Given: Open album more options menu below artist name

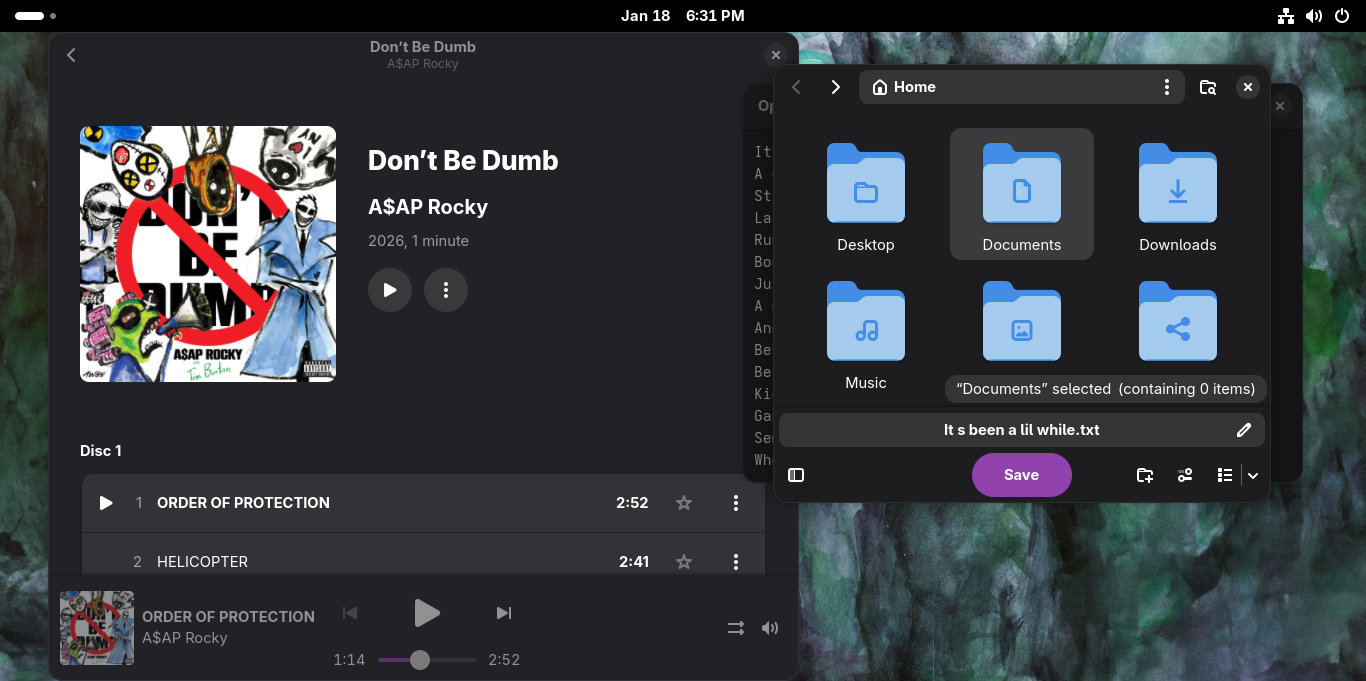Looking at the screenshot, I should pyautogui.click(x=446, y=290).
